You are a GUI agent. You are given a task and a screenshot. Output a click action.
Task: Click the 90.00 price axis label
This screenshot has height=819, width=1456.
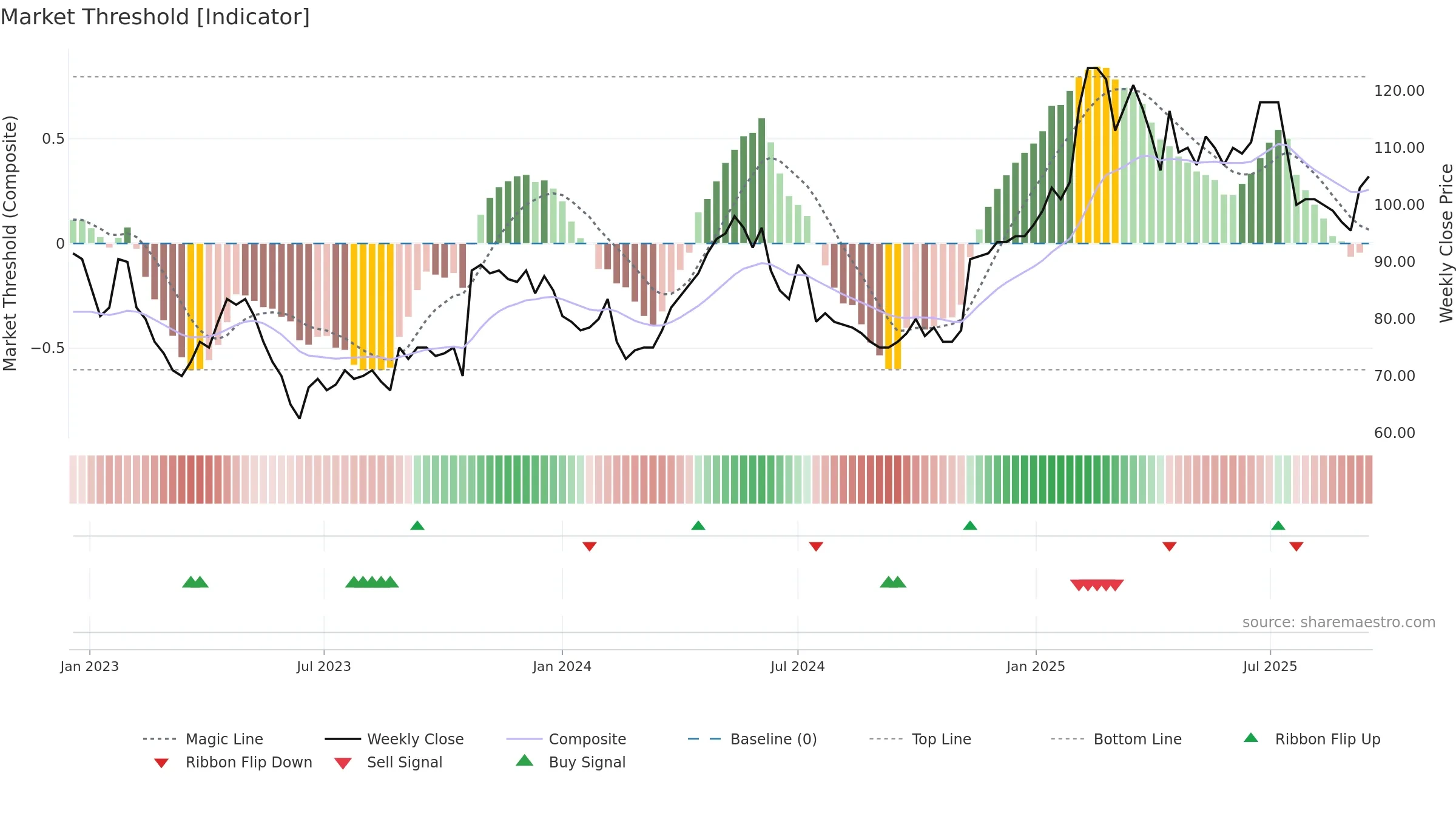pyautogui.click(x=1395, y=262)
